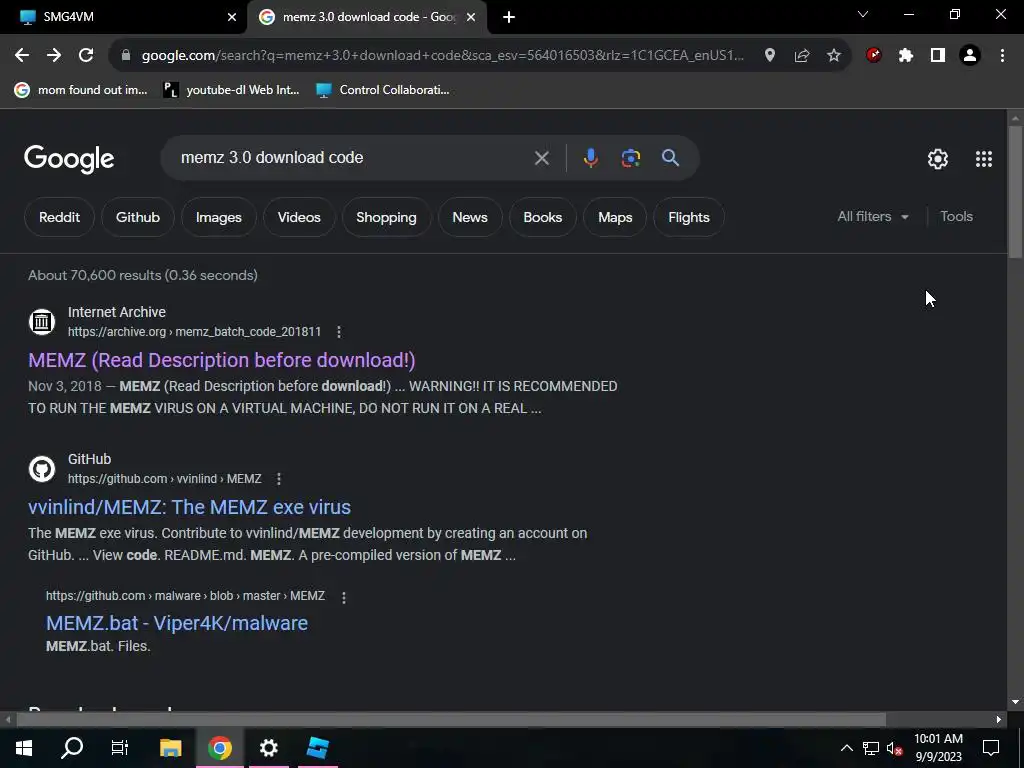This screenshot has height=768, width=1024.
Task: Open the muted volume tray icon
Action: 894,748
